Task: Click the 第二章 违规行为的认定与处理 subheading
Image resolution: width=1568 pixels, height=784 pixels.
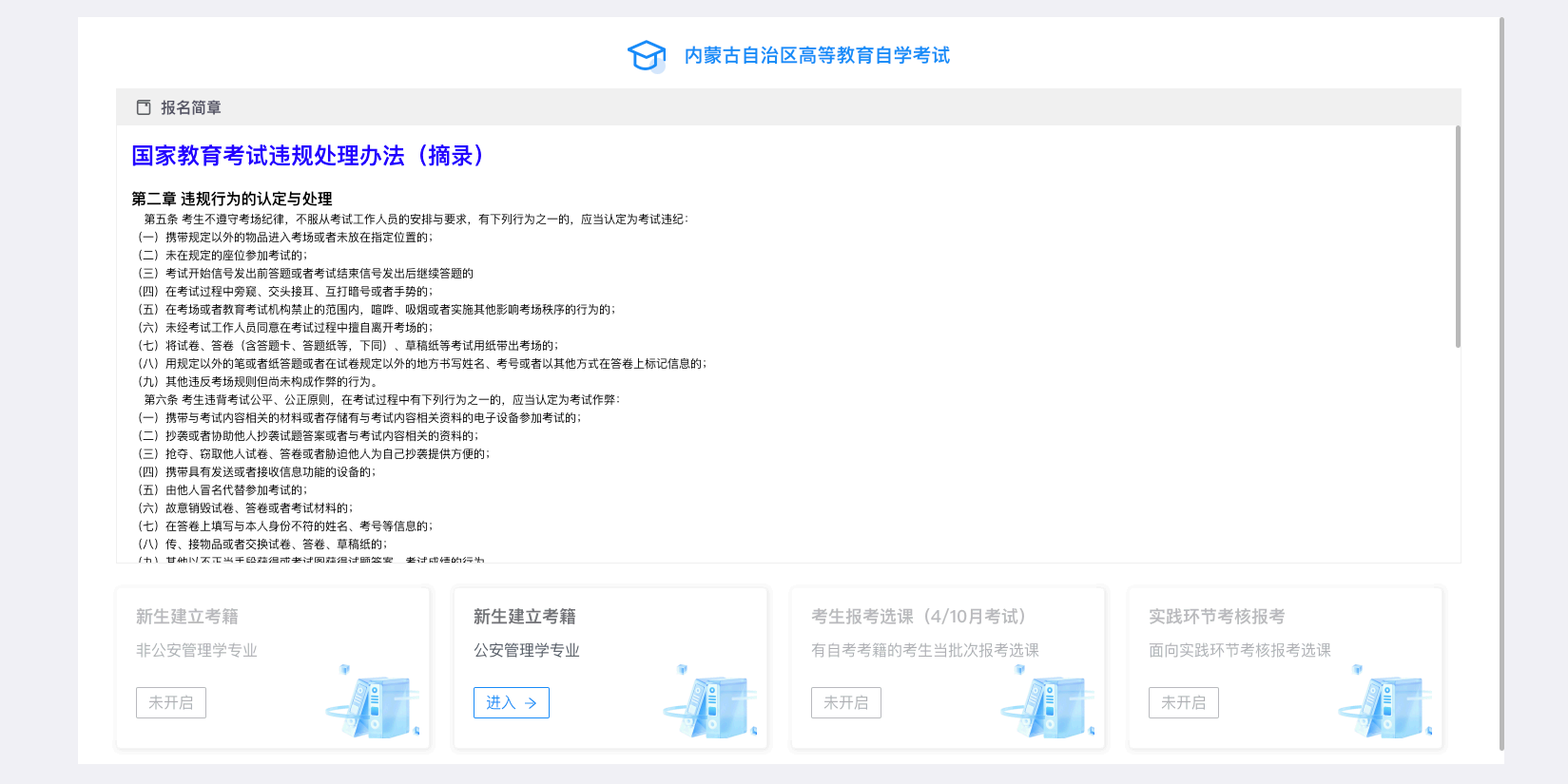Action: pos(232,199)
